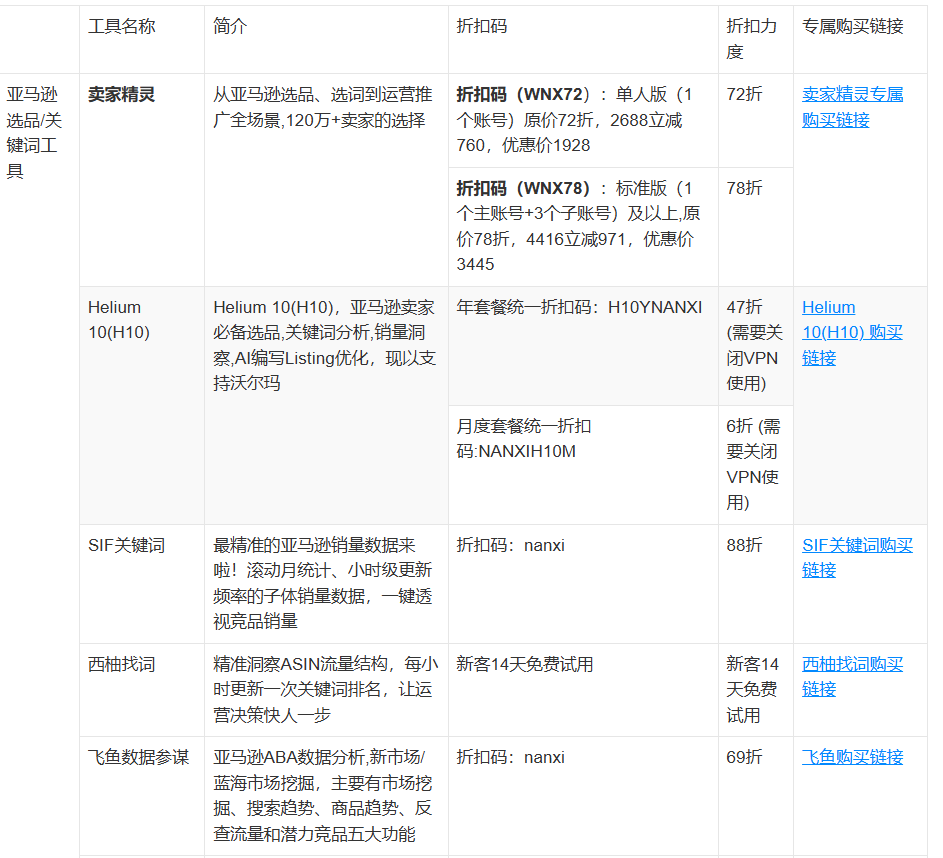Click the 西柚找词 intro mentioning ASIN流量结构
This screenshot has height=858, width=943.
click(x=326, y=690)
